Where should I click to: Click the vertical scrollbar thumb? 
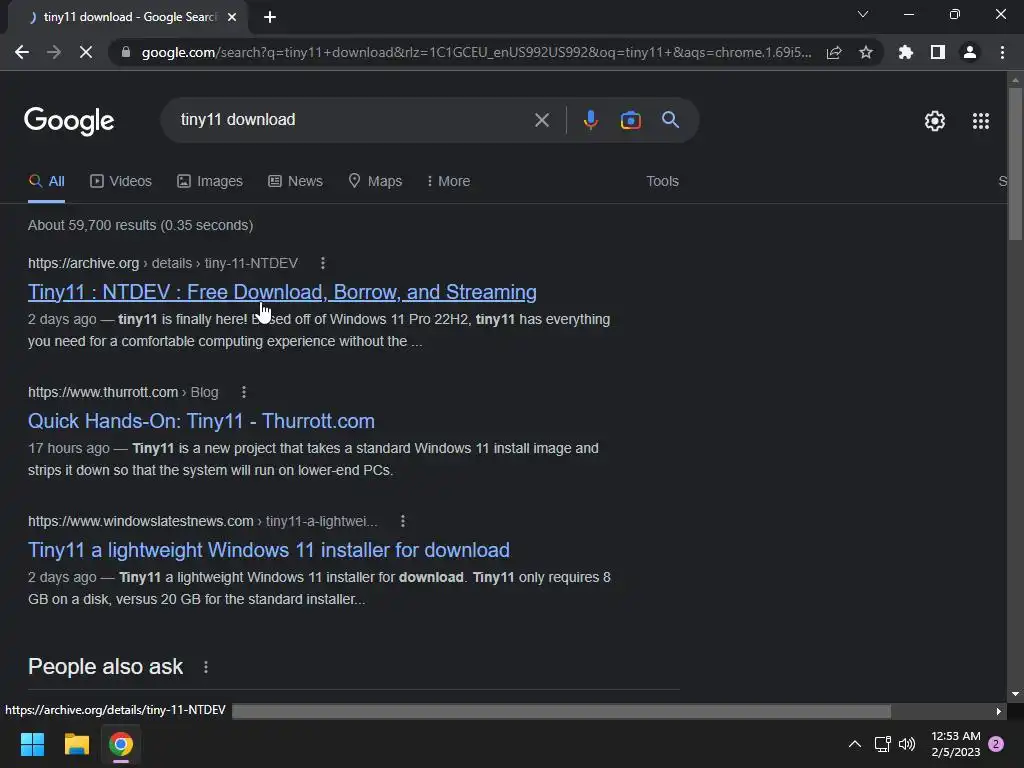point(1015,163)
